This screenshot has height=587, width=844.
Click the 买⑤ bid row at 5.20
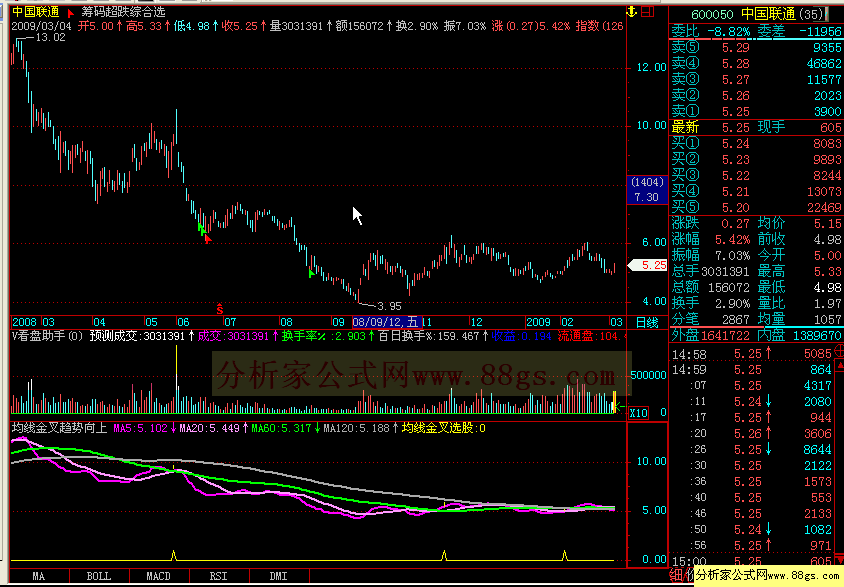[x=756, y=207]
